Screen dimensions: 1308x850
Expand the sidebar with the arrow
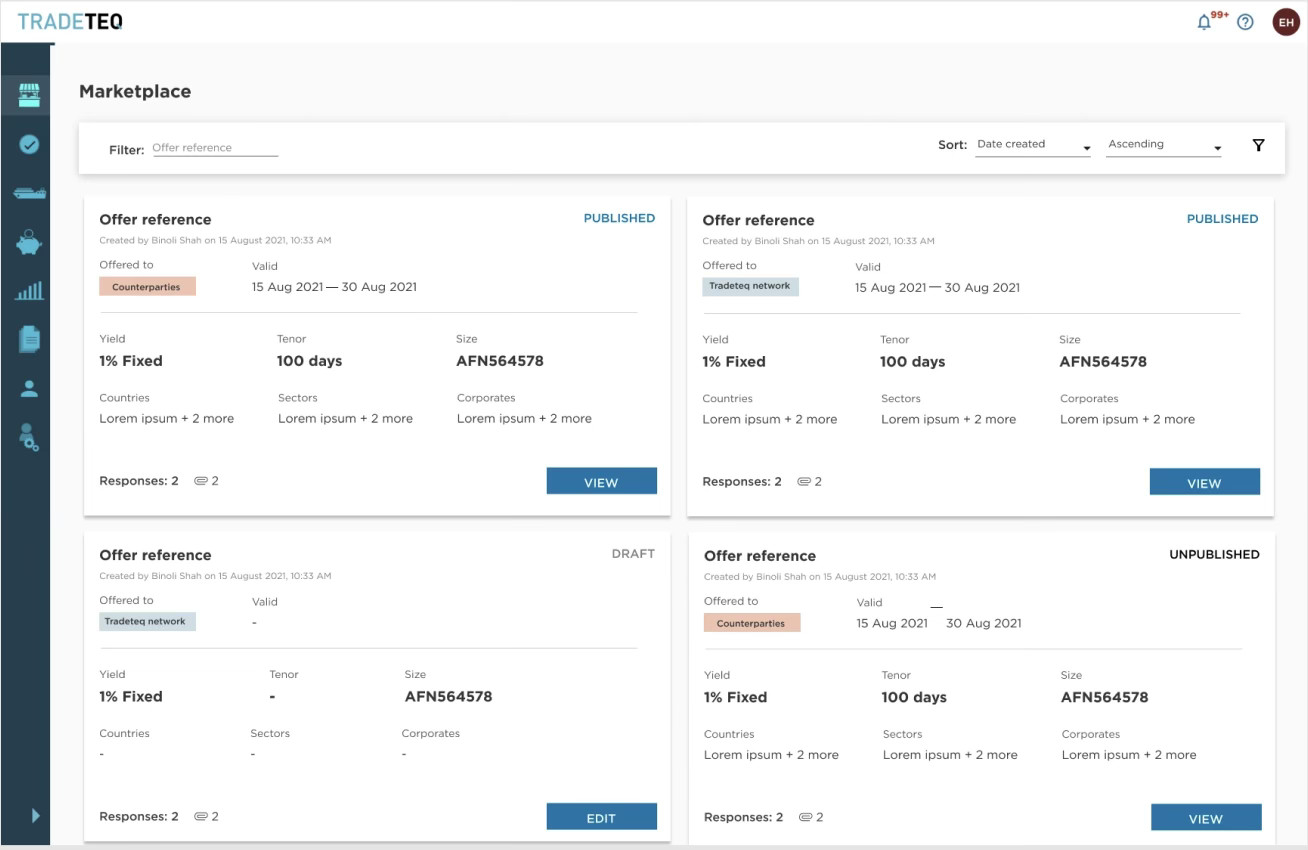coord(35,815)
